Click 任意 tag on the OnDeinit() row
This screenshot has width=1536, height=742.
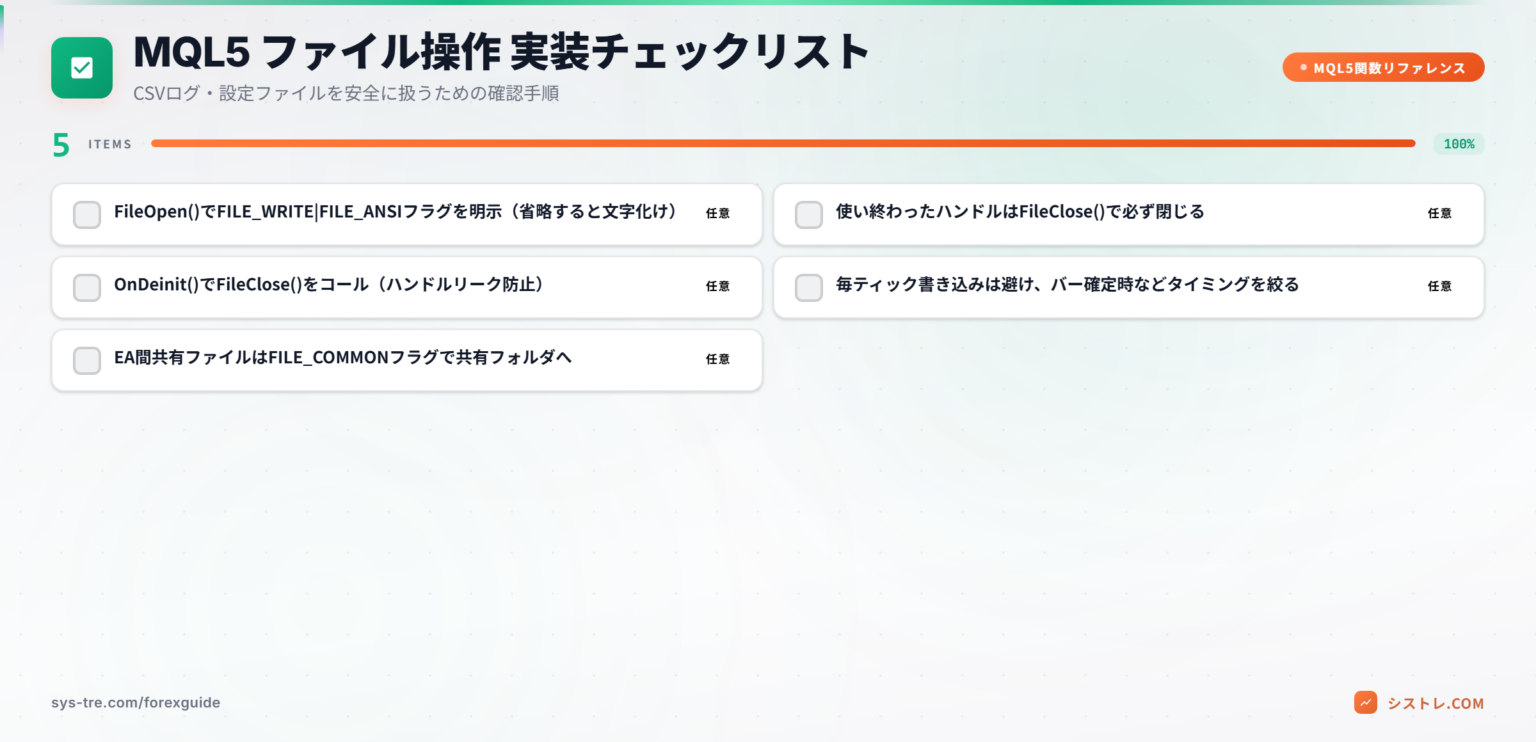(718, 286)
